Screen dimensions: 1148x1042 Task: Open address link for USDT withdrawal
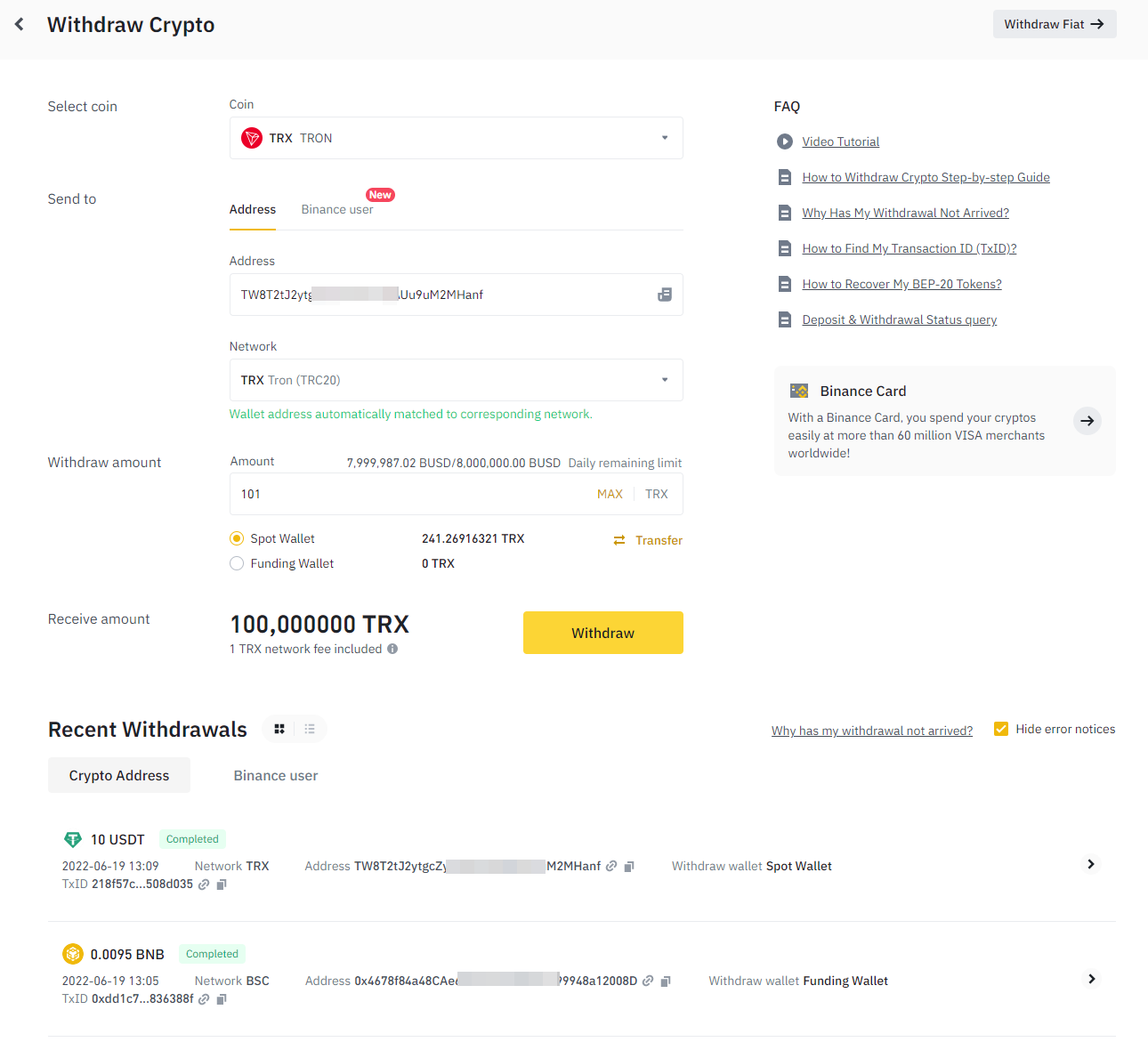pos(611,866)
